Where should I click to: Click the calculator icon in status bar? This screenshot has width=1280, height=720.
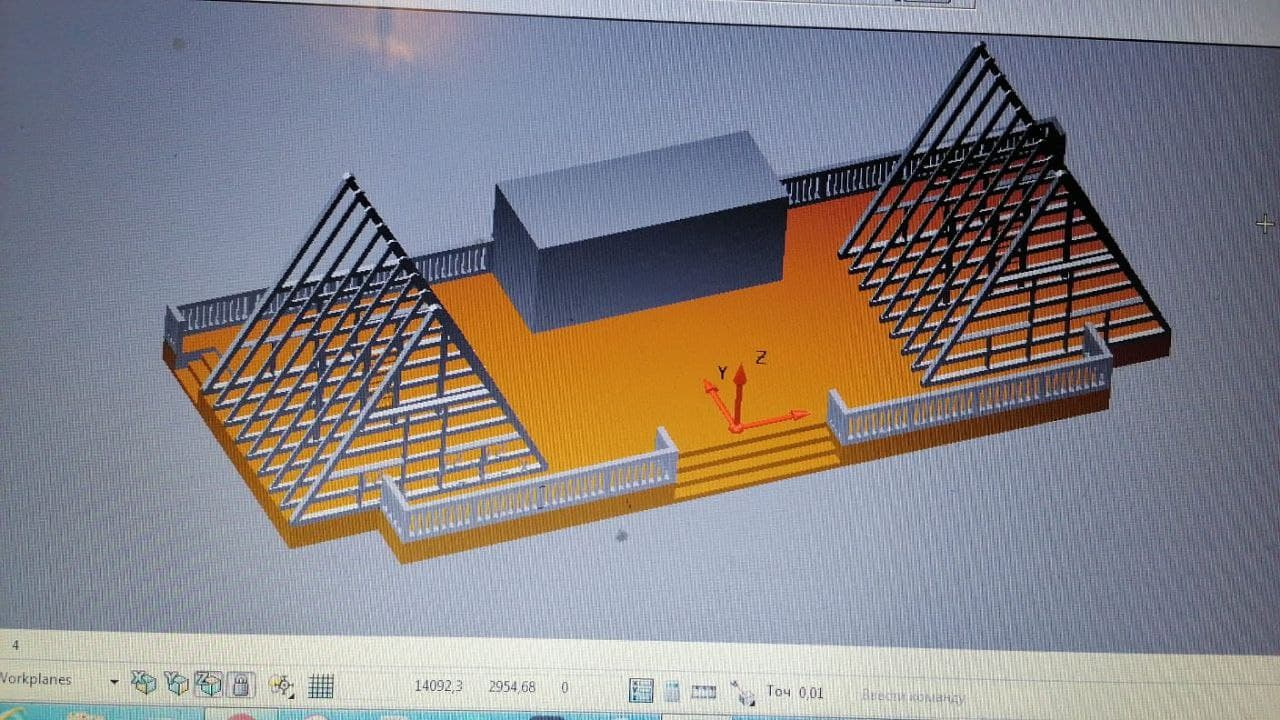tap(641, 690)
